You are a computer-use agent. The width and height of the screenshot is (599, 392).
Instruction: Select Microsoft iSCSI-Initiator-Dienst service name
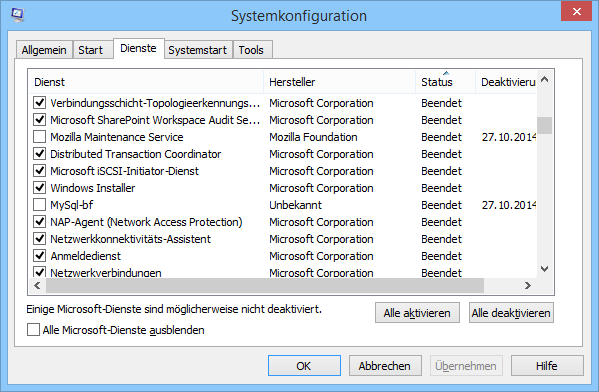[125, 171]
